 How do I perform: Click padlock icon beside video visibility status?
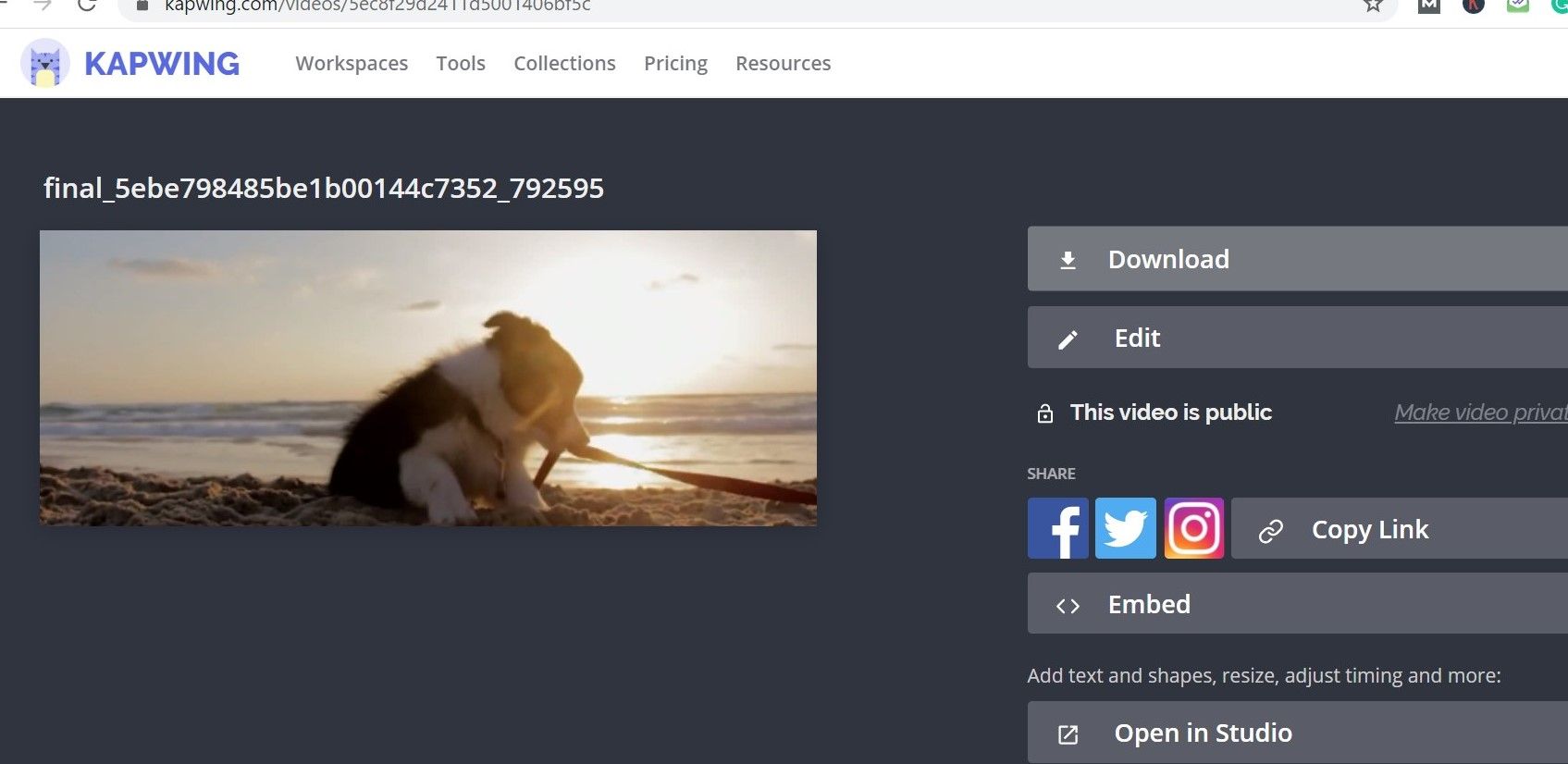1045,413
